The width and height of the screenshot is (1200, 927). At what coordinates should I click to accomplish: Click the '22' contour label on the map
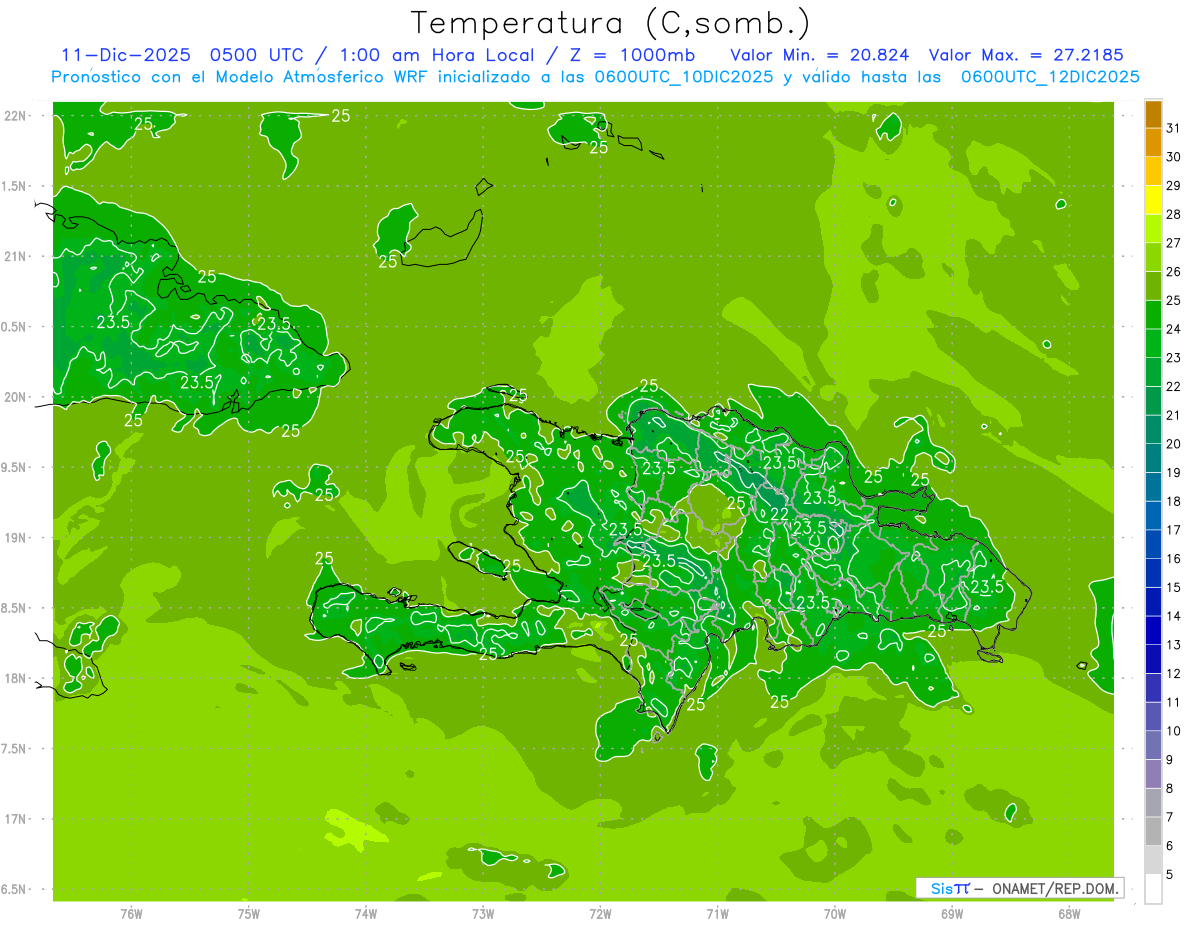(779, 514)
